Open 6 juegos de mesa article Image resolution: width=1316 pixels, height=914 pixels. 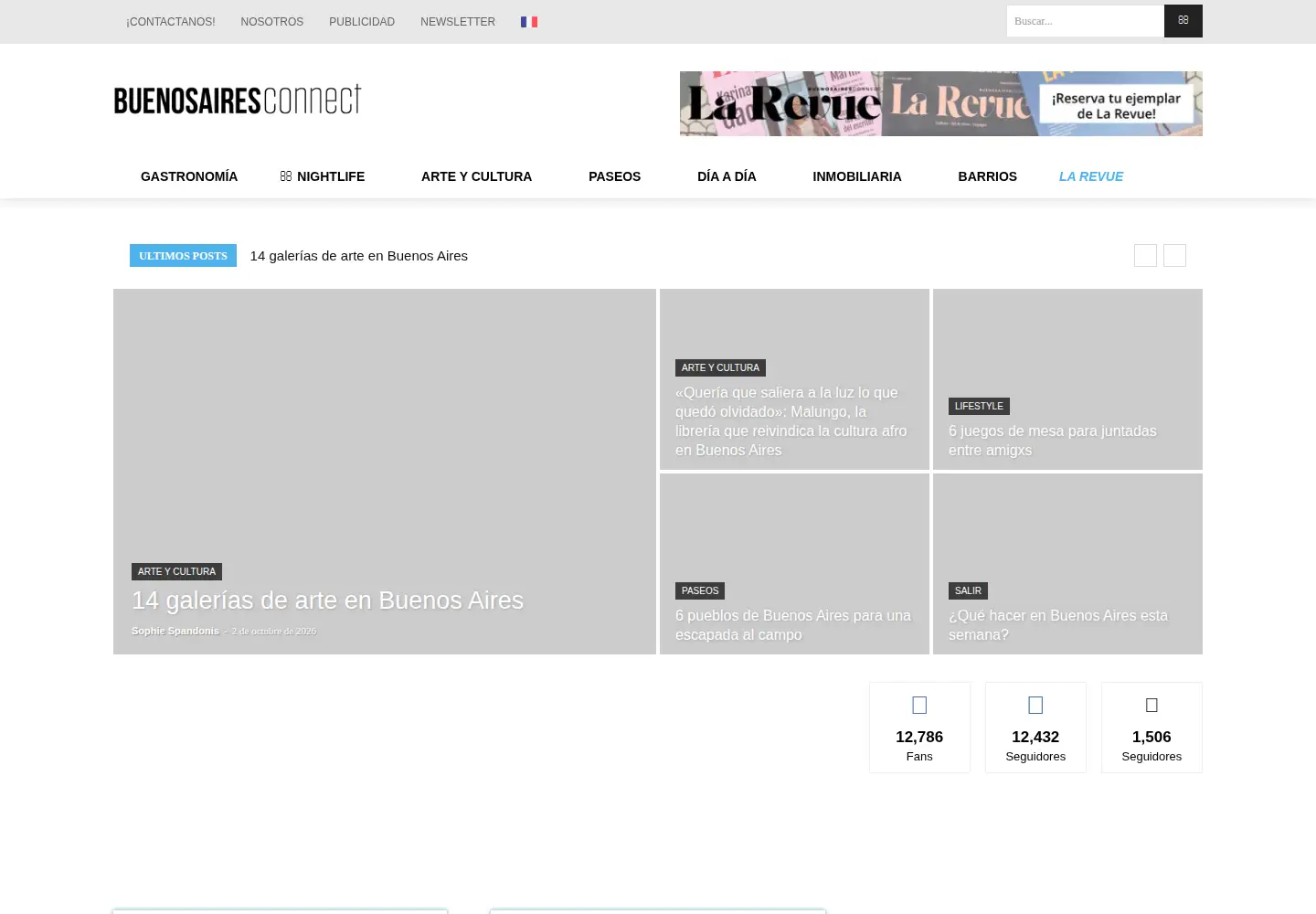(1053, 441)
